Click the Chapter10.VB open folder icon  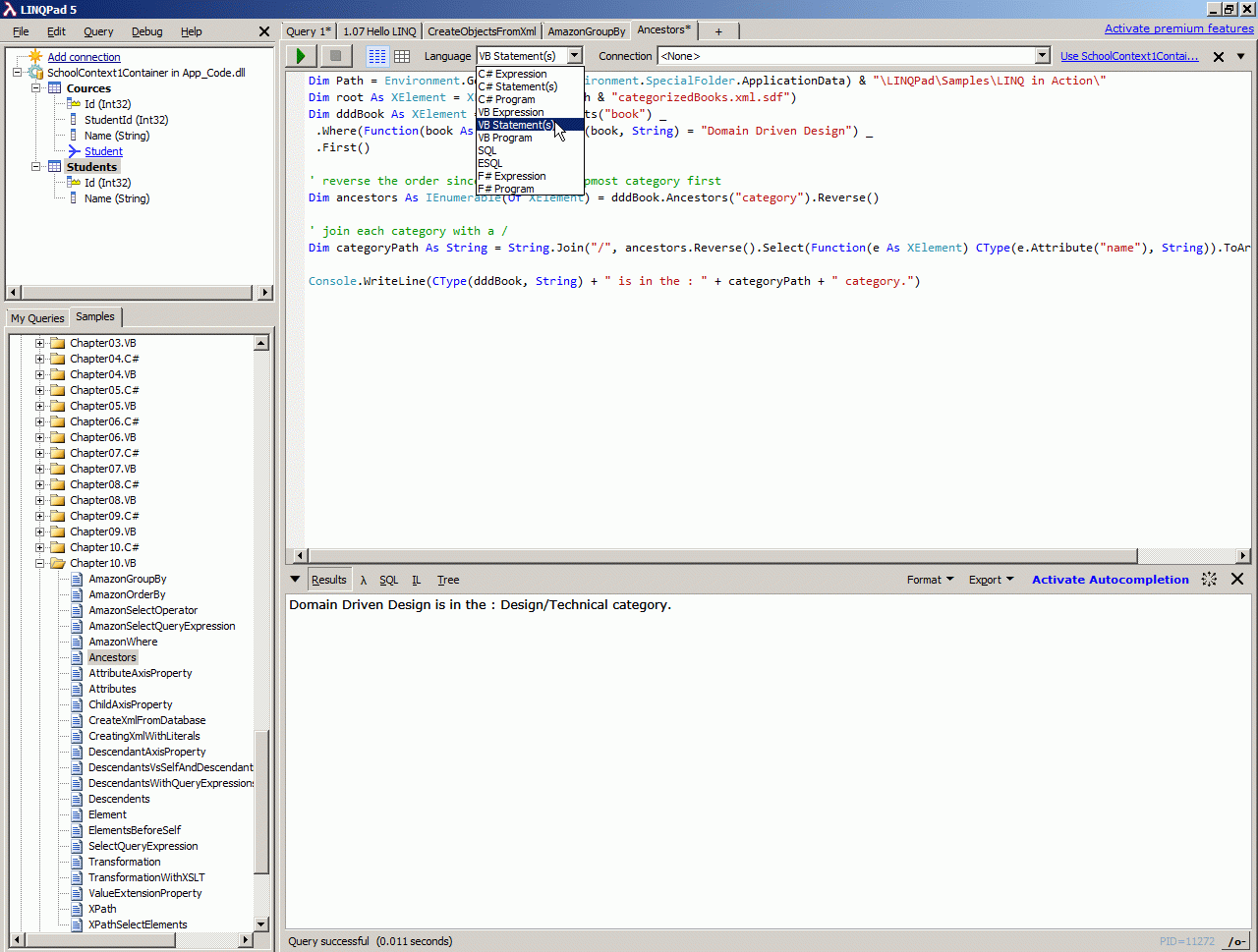(x=57, y=563)
